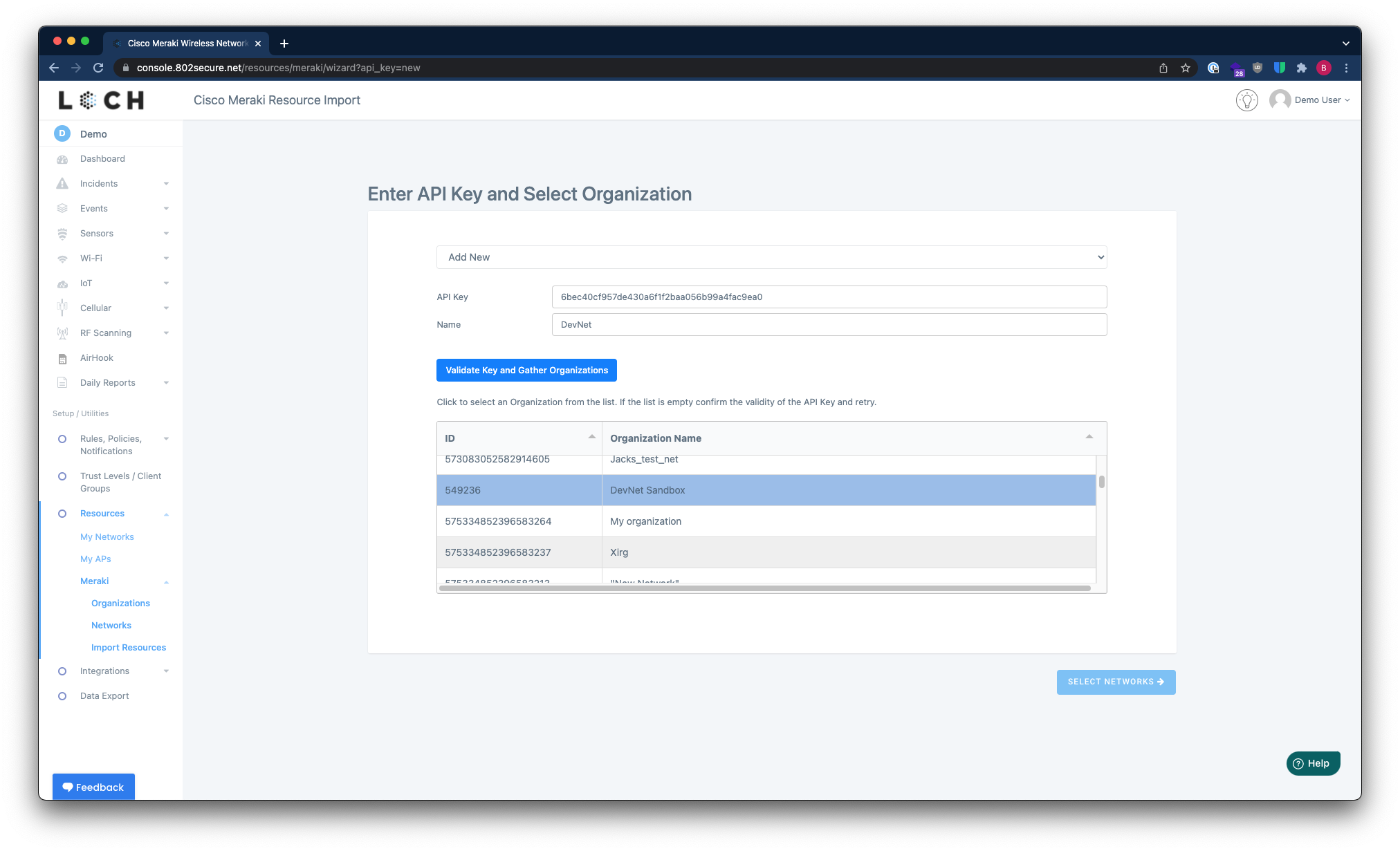This screenshot has height=851, width=1400.
Task: Open the Add New key dropdown
Action: [771, 257]
